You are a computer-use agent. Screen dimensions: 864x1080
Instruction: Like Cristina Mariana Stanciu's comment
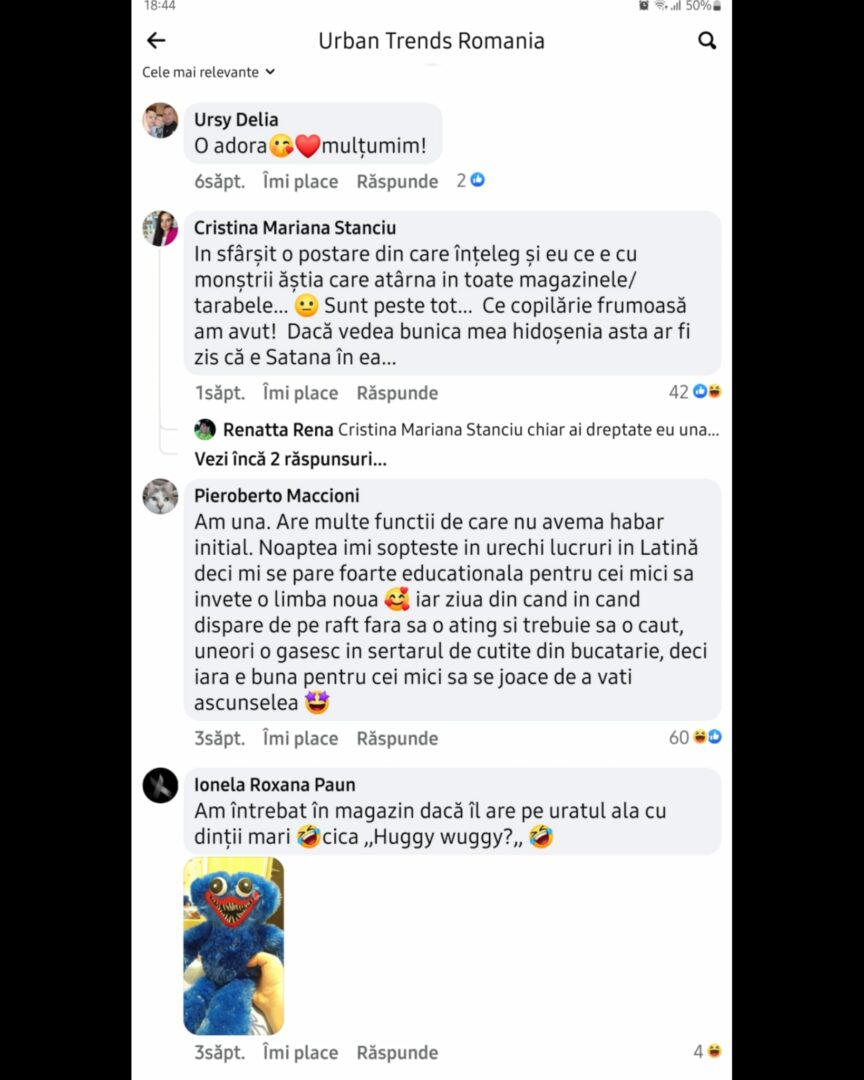point(300,393)
